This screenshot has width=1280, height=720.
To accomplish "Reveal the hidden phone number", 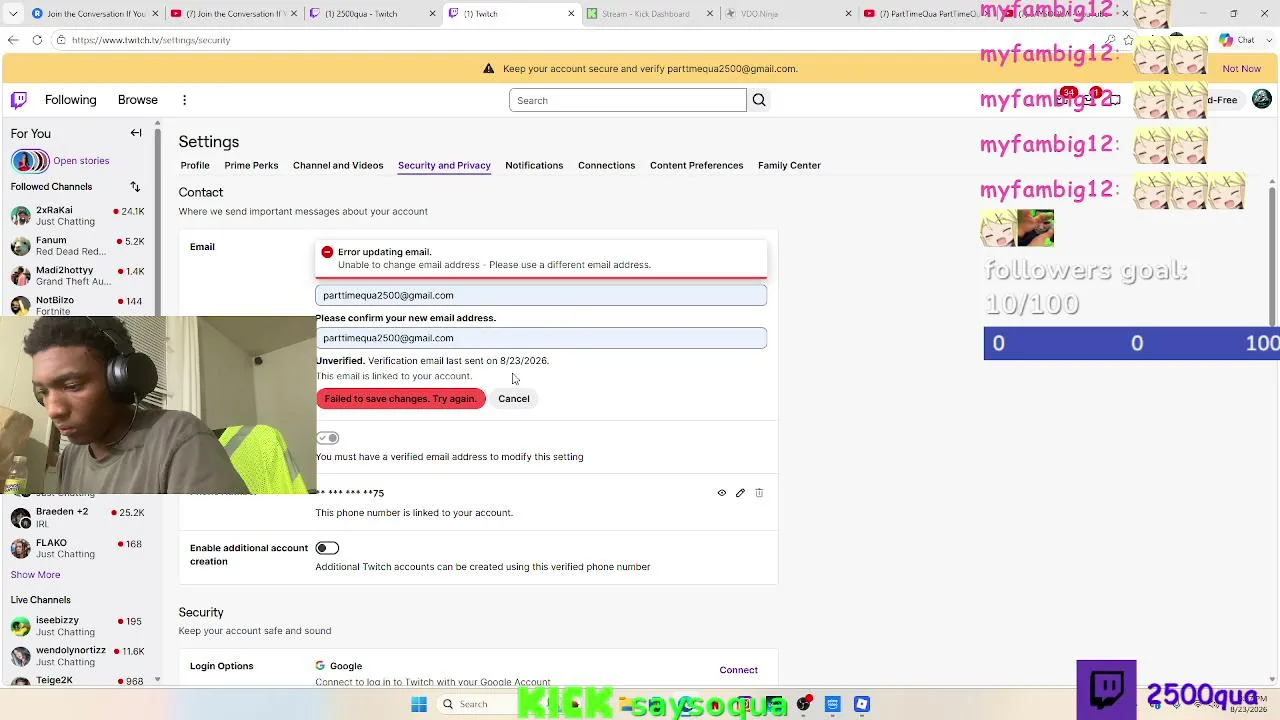I will tap(721, 493).
